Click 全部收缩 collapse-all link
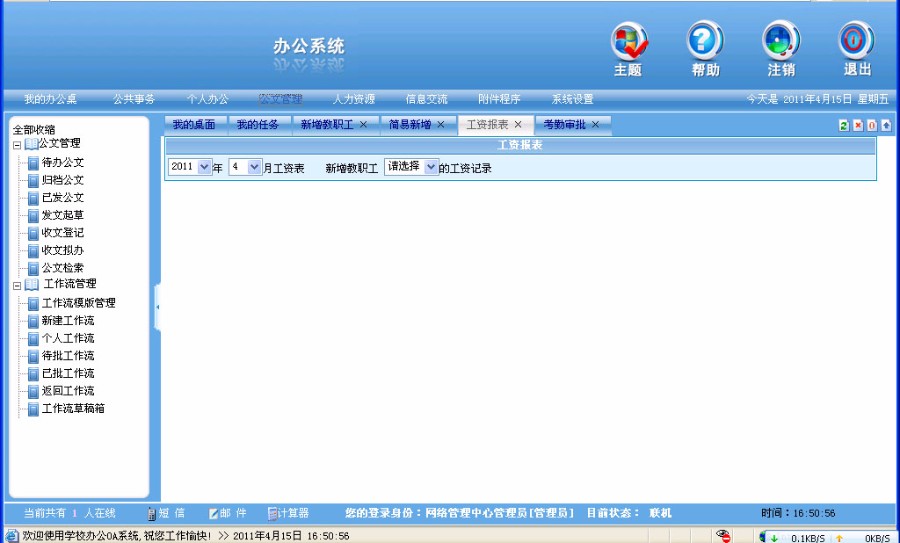This screenshot has width=900, height=543. [x=34, y=130]
